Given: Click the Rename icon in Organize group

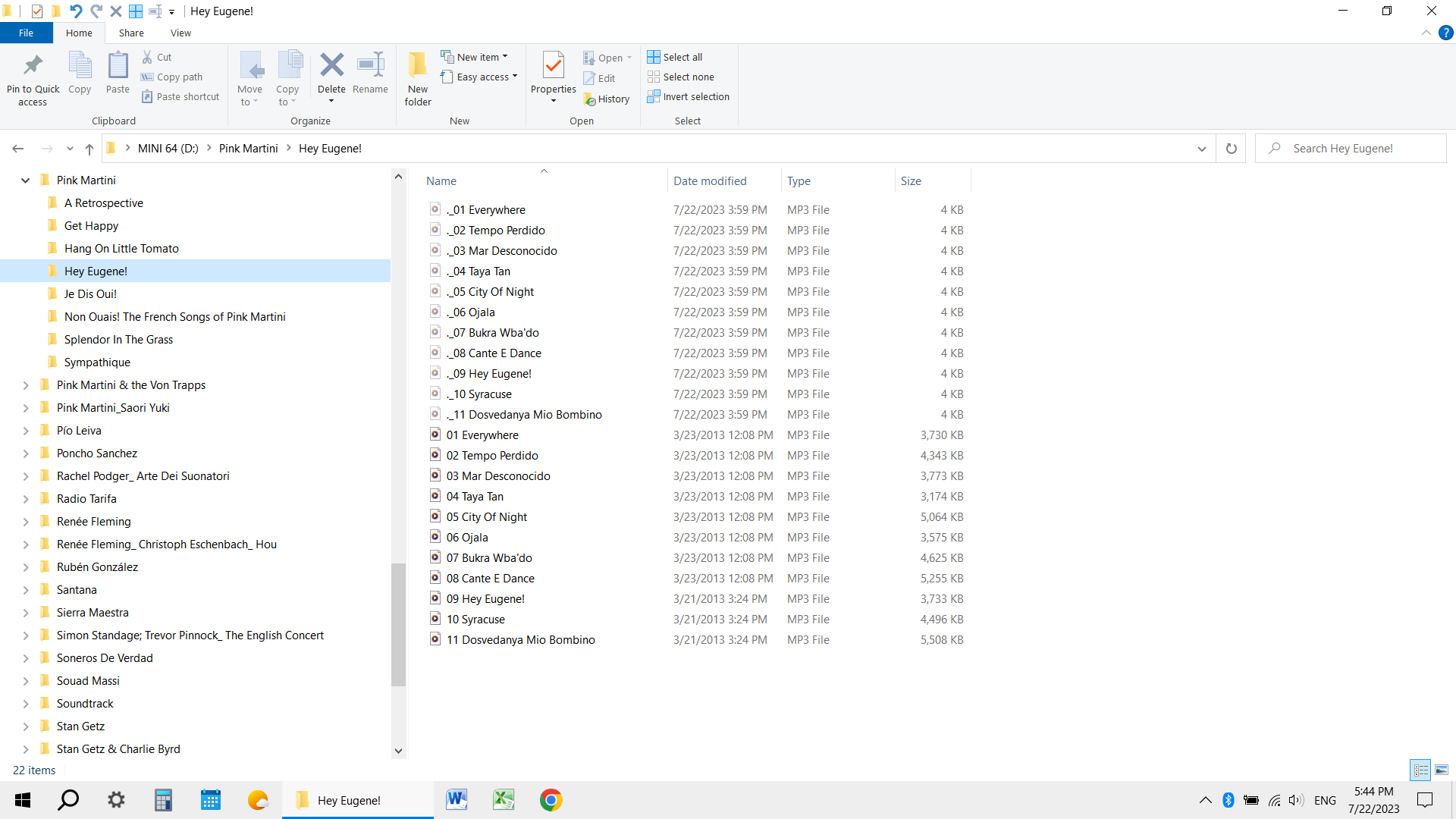Looking at the screenshot, I should tap(370, 66).
